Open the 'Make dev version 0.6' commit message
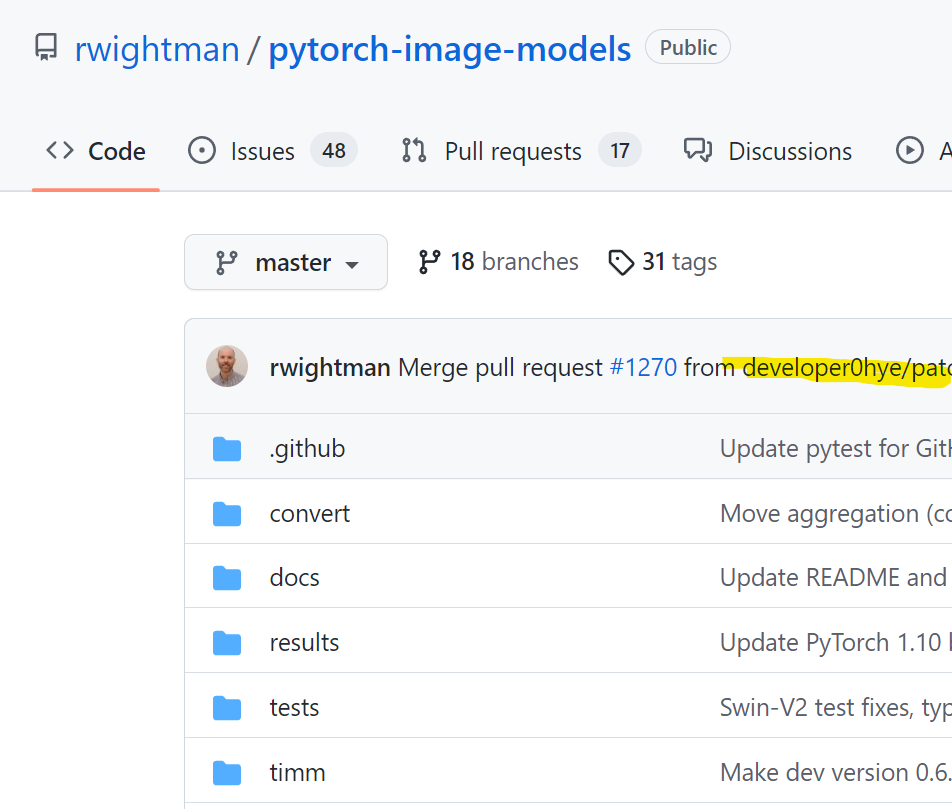952x809 pixels. (835, 773)
